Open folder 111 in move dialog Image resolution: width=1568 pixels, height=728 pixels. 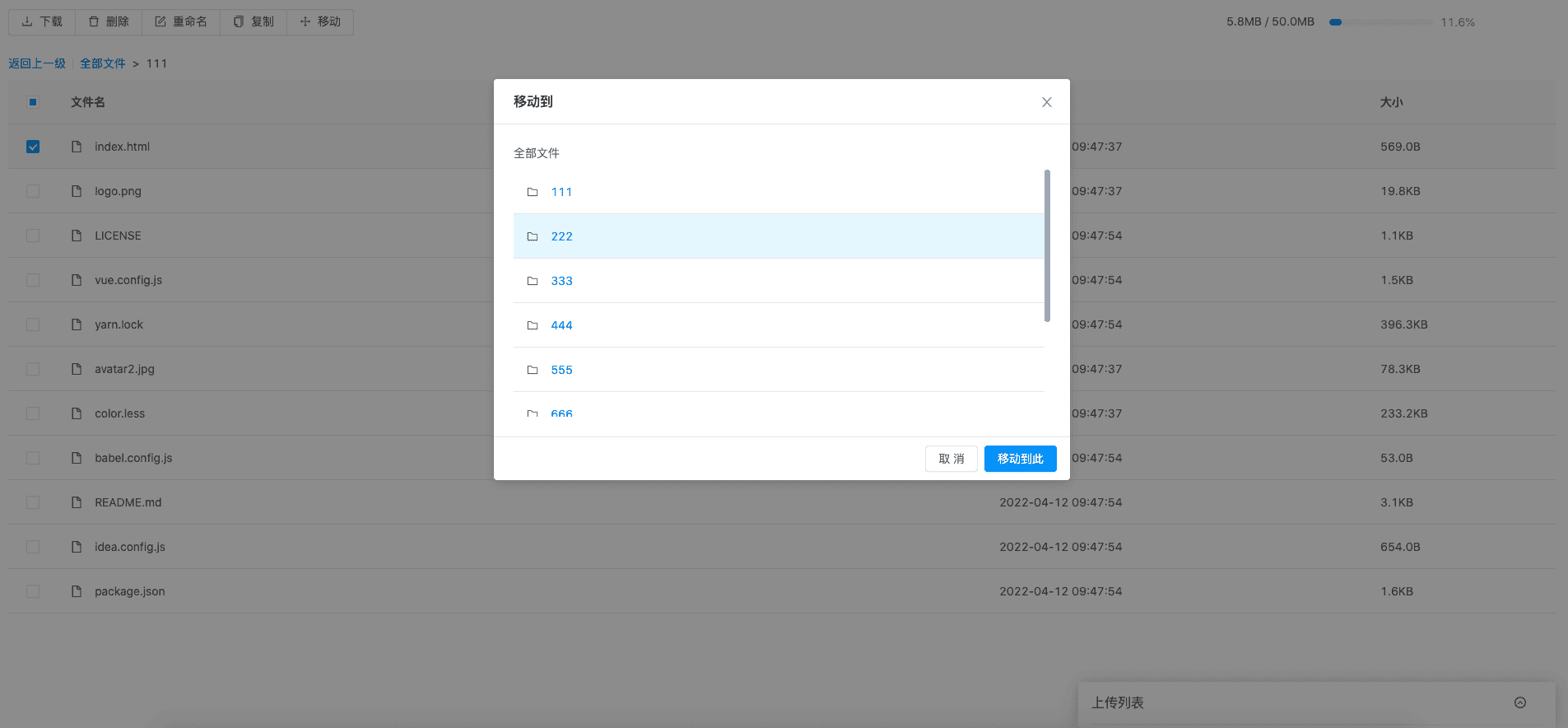tap(561, 192)
